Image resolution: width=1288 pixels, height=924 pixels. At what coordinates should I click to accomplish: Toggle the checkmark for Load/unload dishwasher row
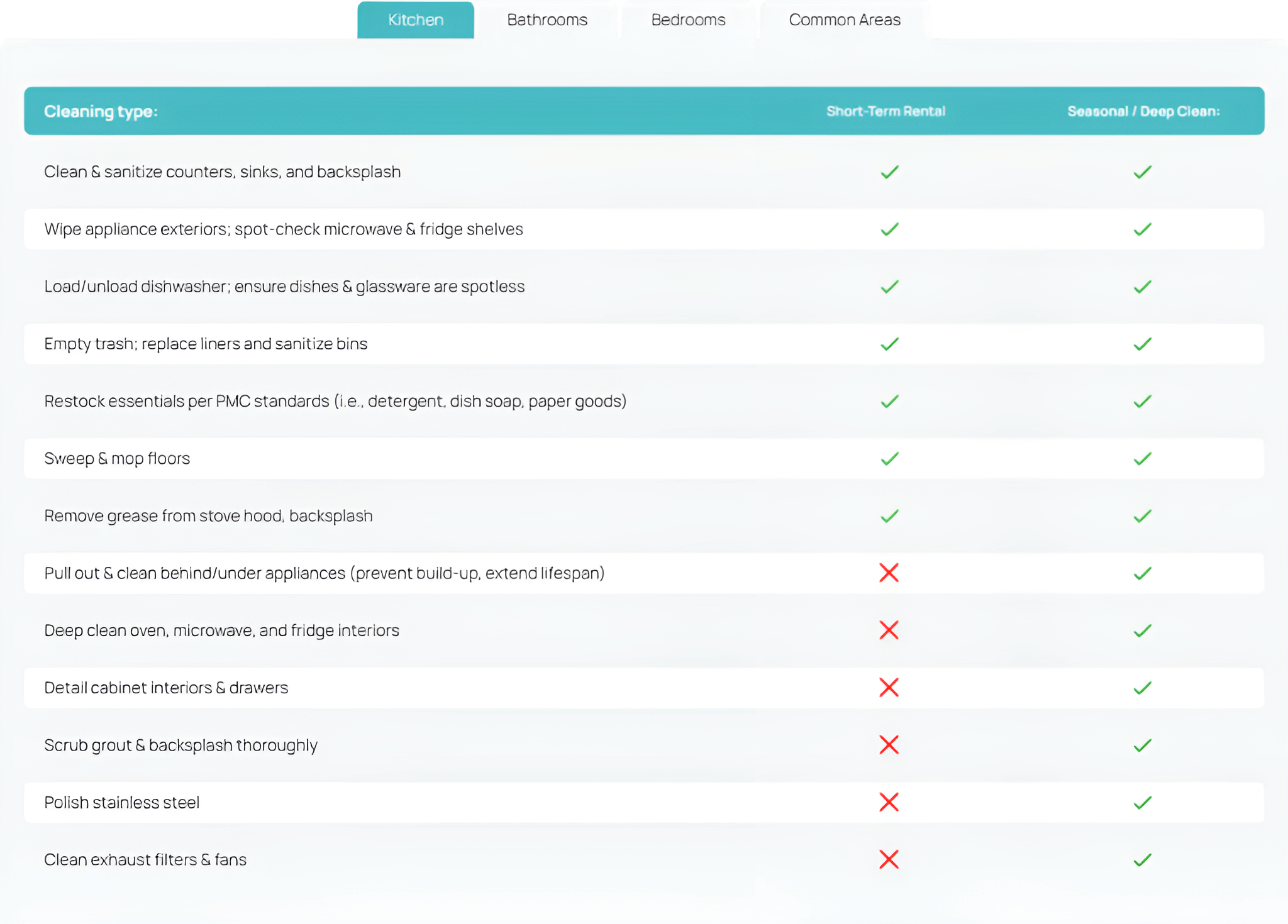coord(889,286)
